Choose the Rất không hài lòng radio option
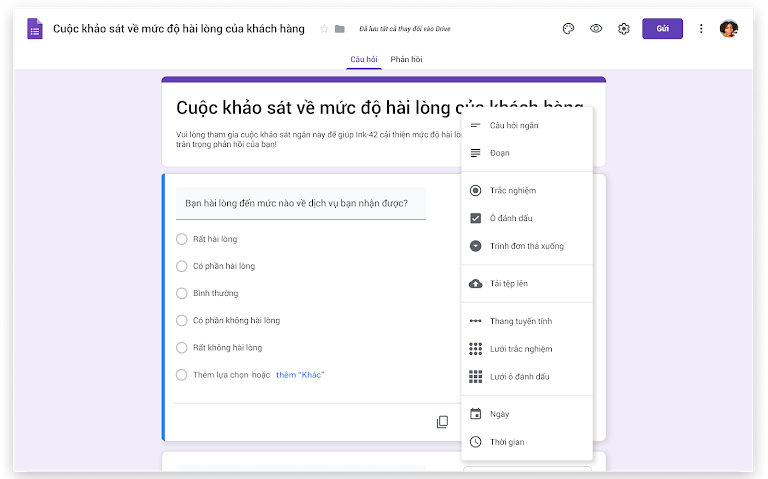 coord(182,347)
